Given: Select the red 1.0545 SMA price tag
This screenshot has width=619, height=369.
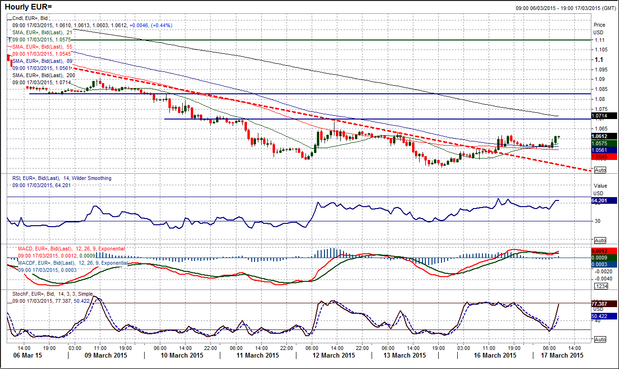Looking at the screenshot, I should pyautogui.click(x=604, y=157).
